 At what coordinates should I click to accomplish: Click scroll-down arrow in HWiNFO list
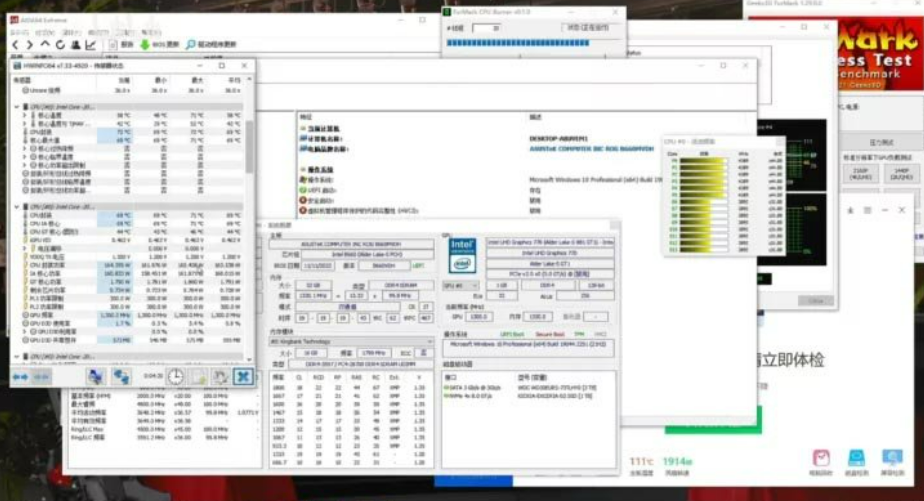click(x=249, y=359)
